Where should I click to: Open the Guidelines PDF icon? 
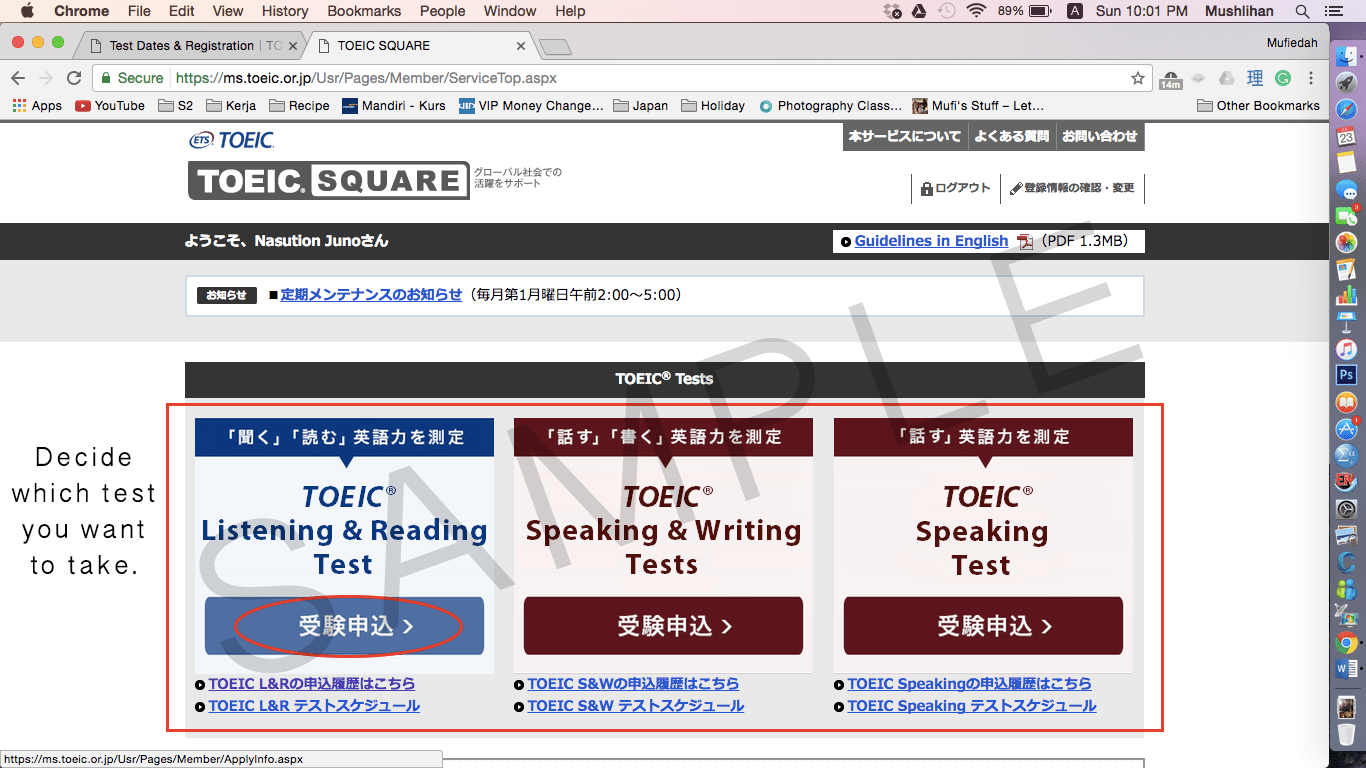(x=1025, y=241)
